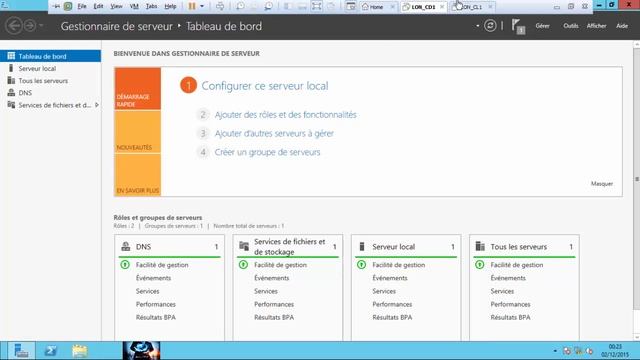This screenshot has height=360, width=640.
Task: Open the VMware VM menu
Action: point(134,7)
